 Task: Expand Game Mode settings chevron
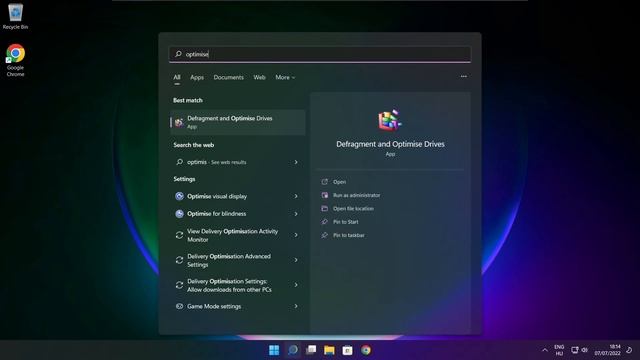pyautogui.click(x=296, y=306)
